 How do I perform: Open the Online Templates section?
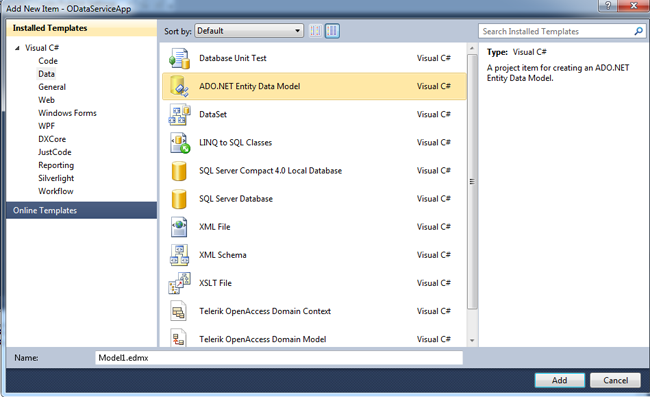(81, 210)
